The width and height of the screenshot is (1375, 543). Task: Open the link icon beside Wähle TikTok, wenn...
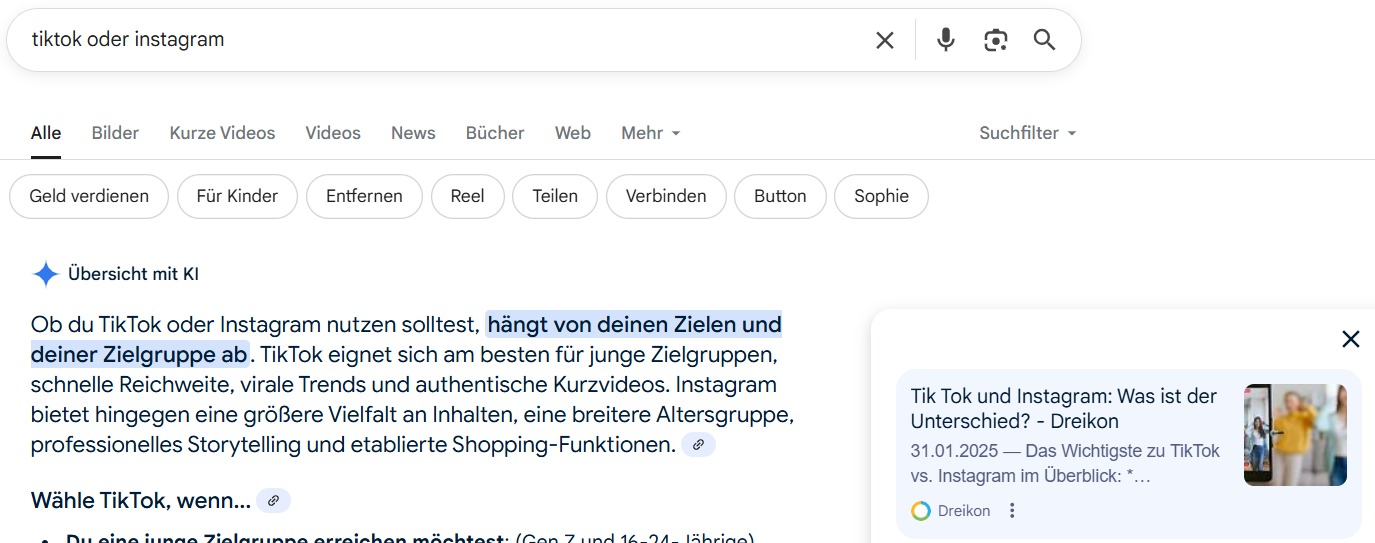(273, 500)
